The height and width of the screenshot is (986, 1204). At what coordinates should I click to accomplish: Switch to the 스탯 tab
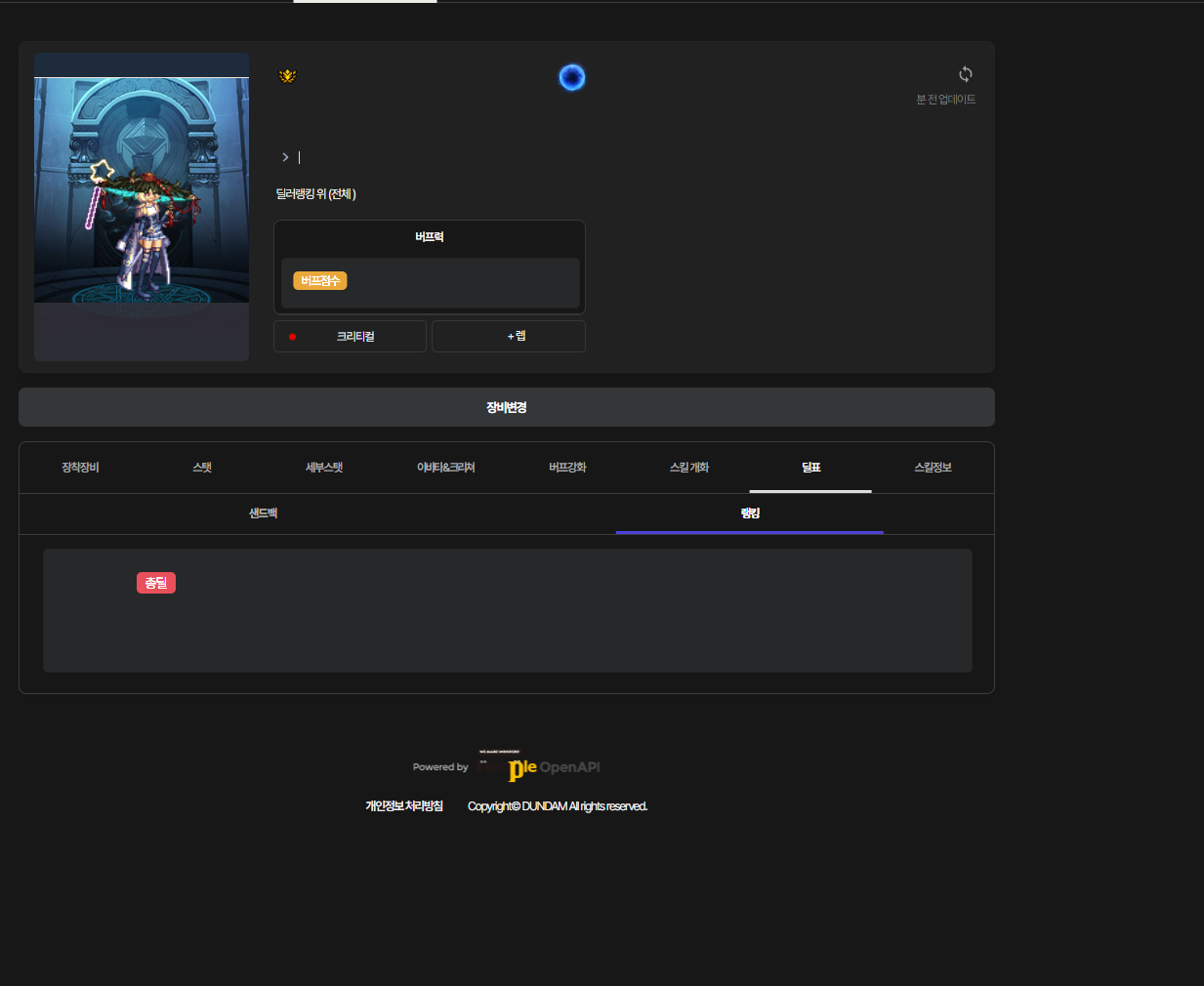[x=202, y=468]
